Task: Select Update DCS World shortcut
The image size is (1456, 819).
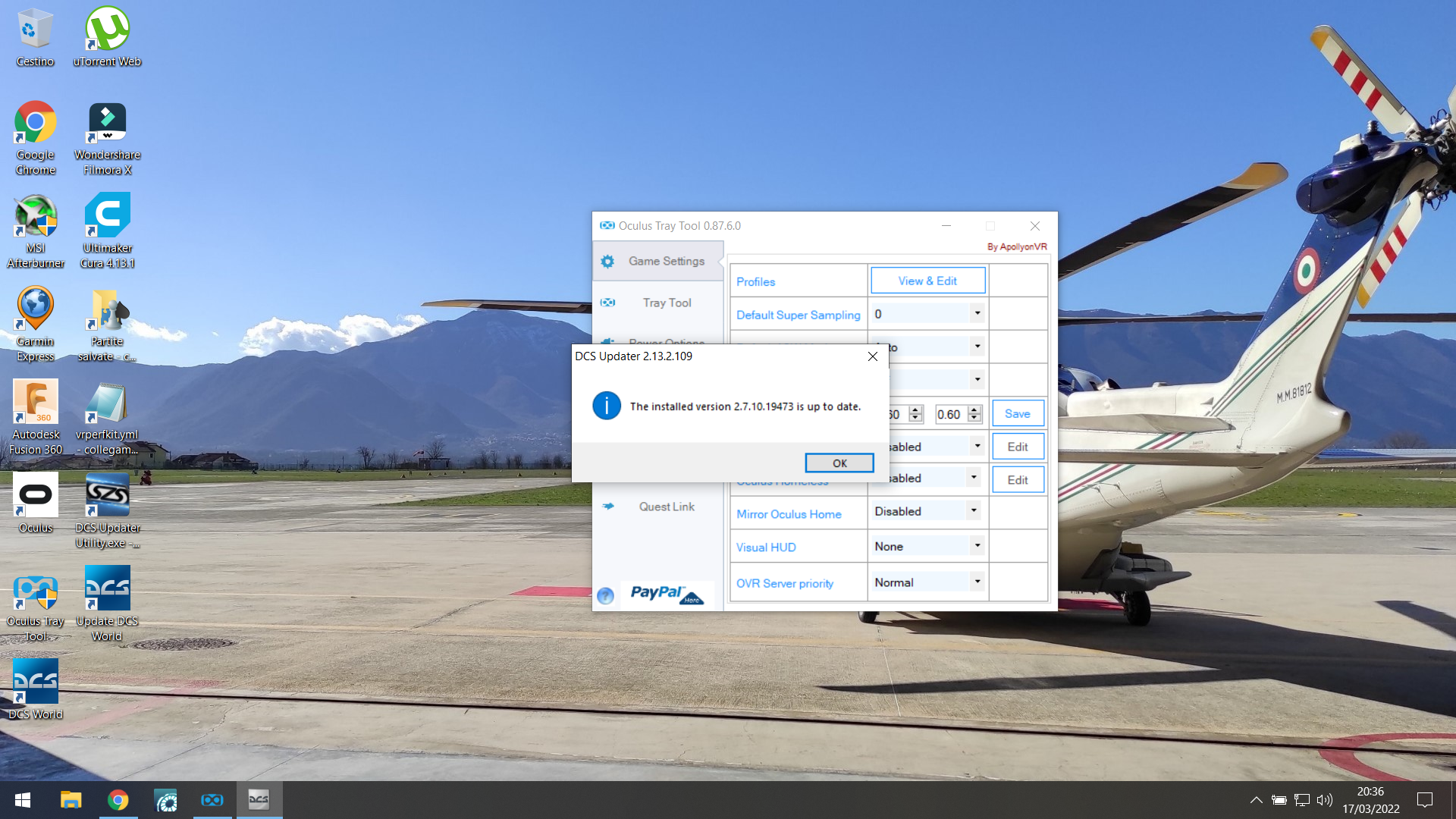Action: [107, 604]
